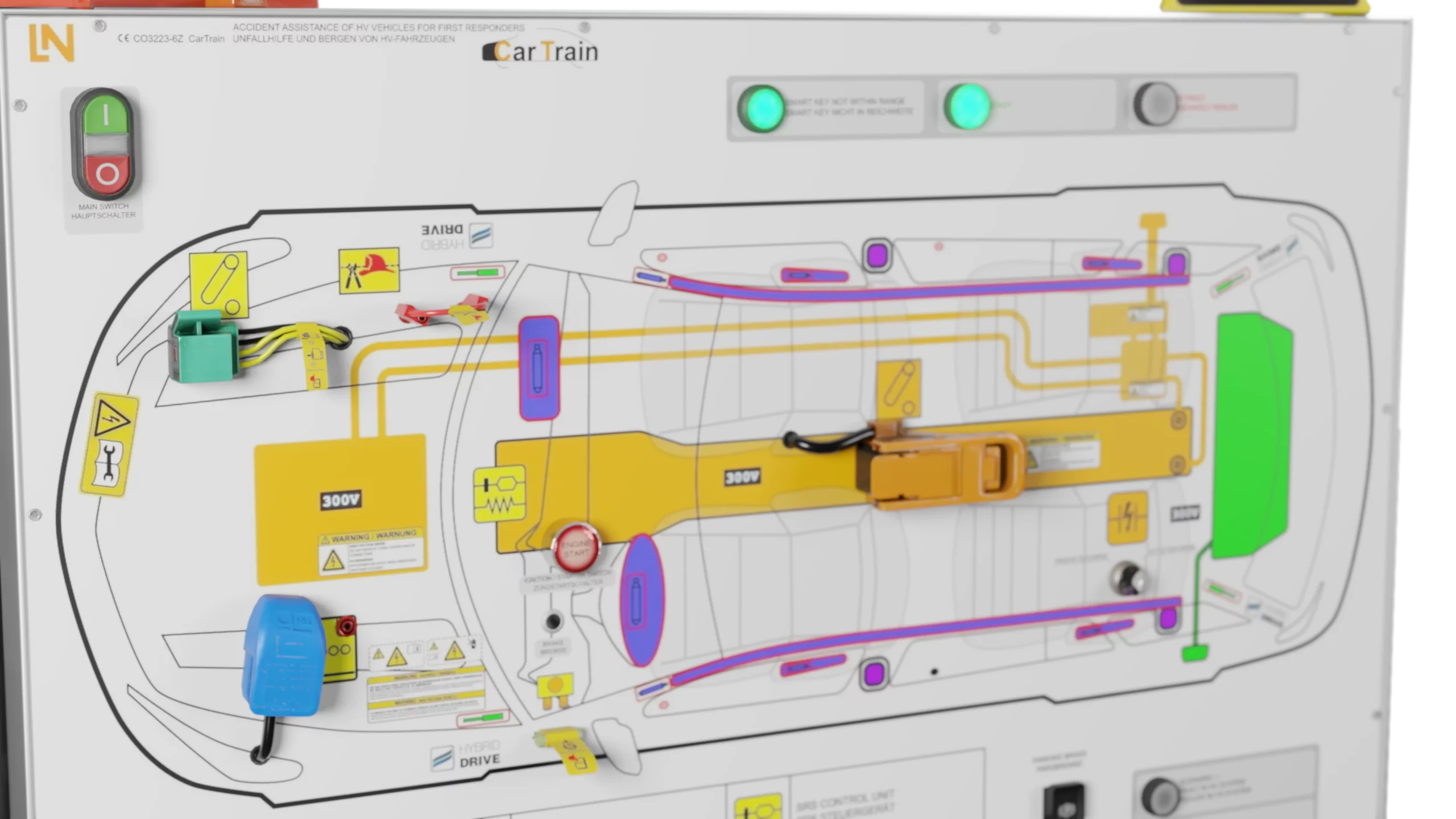Push the red Engine Start ignition button
This screenshot has height=819, width=1456.
[576, 548]
